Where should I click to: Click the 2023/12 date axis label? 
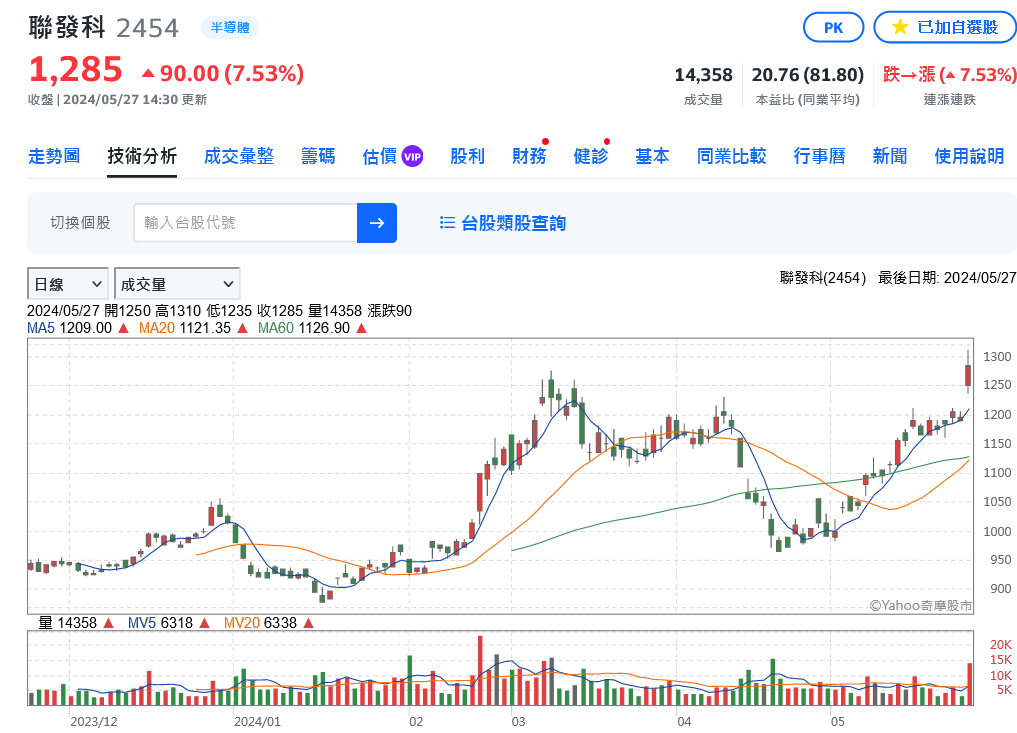[x=94, y=722]
